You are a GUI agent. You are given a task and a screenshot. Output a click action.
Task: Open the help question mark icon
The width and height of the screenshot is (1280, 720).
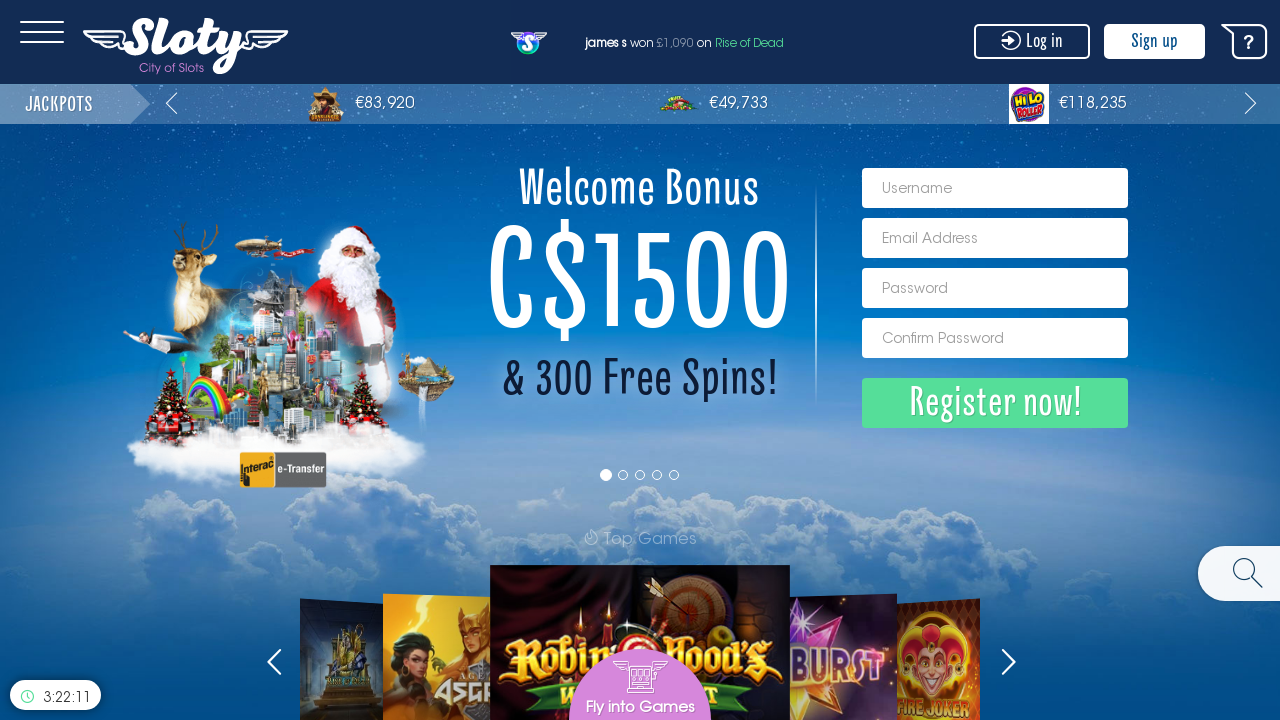(x=1245, y=42)
